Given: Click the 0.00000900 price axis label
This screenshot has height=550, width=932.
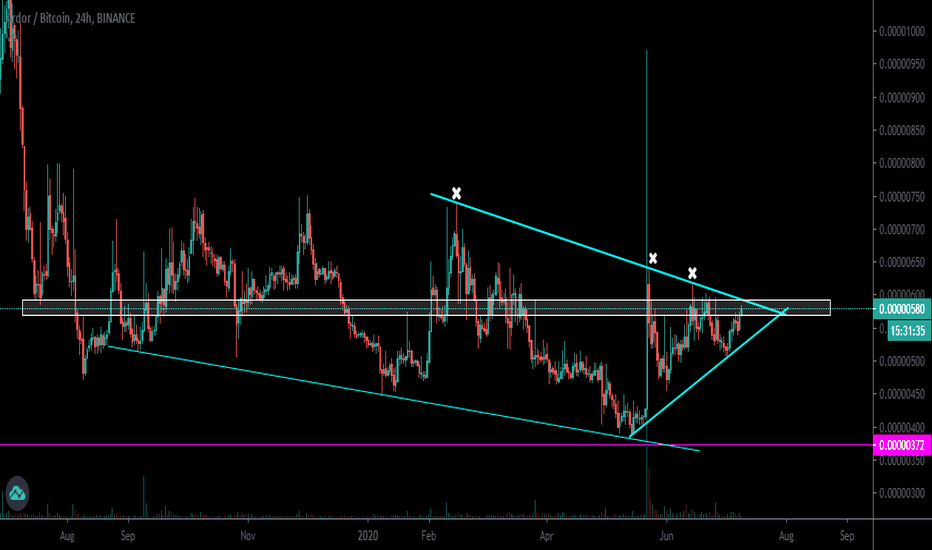Looking at the screenshot, I should [902, 97].
